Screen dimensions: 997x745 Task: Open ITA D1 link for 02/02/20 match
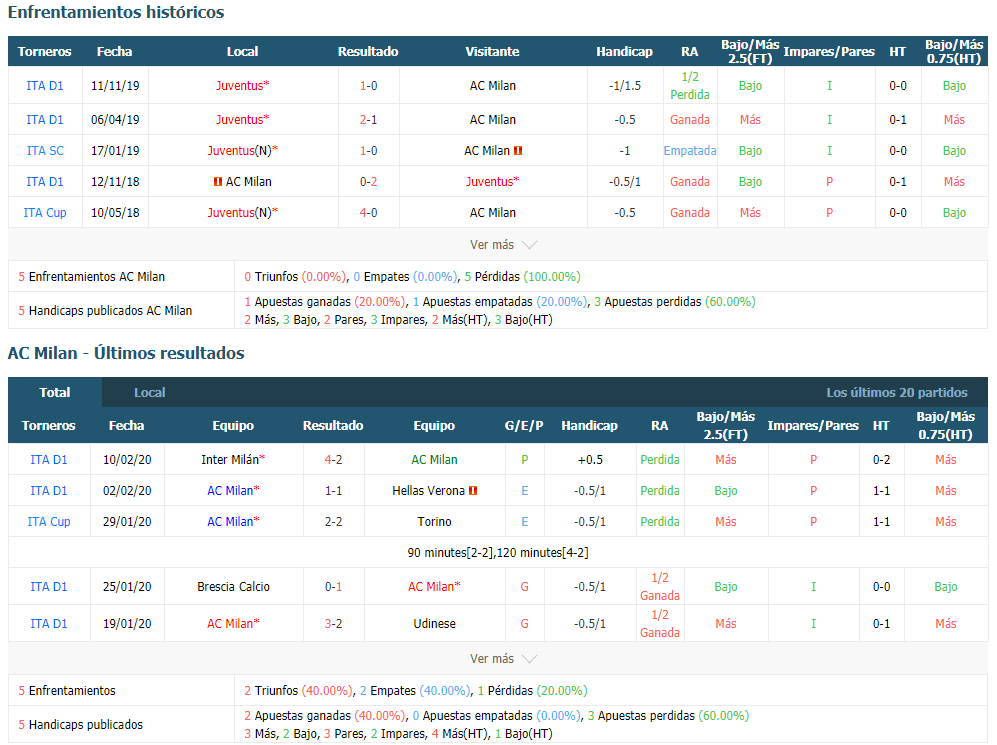point(49,491)
